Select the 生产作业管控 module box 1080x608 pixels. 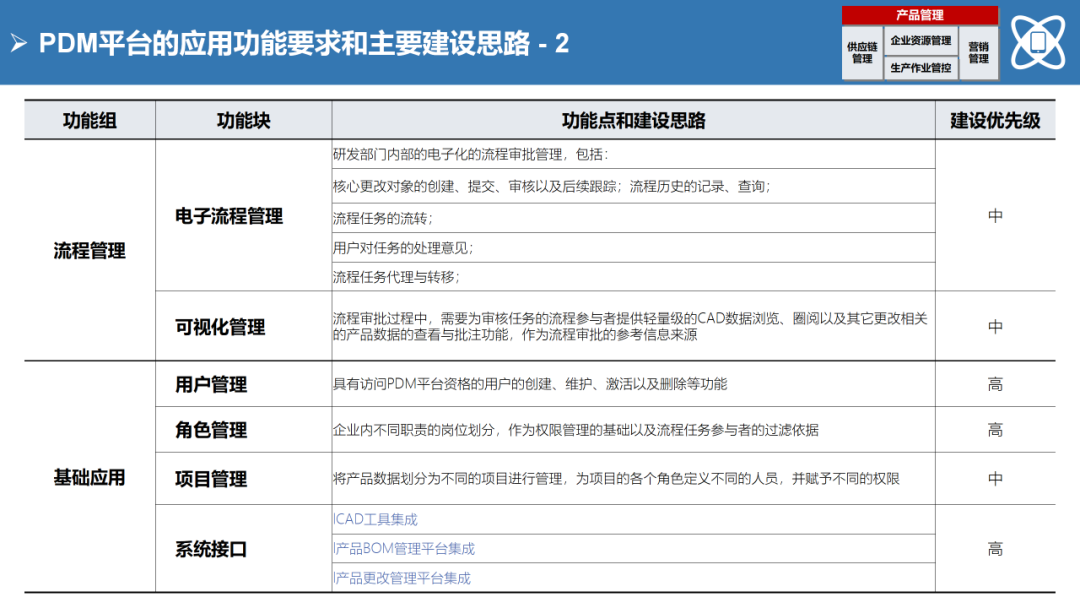pos(920,68)
